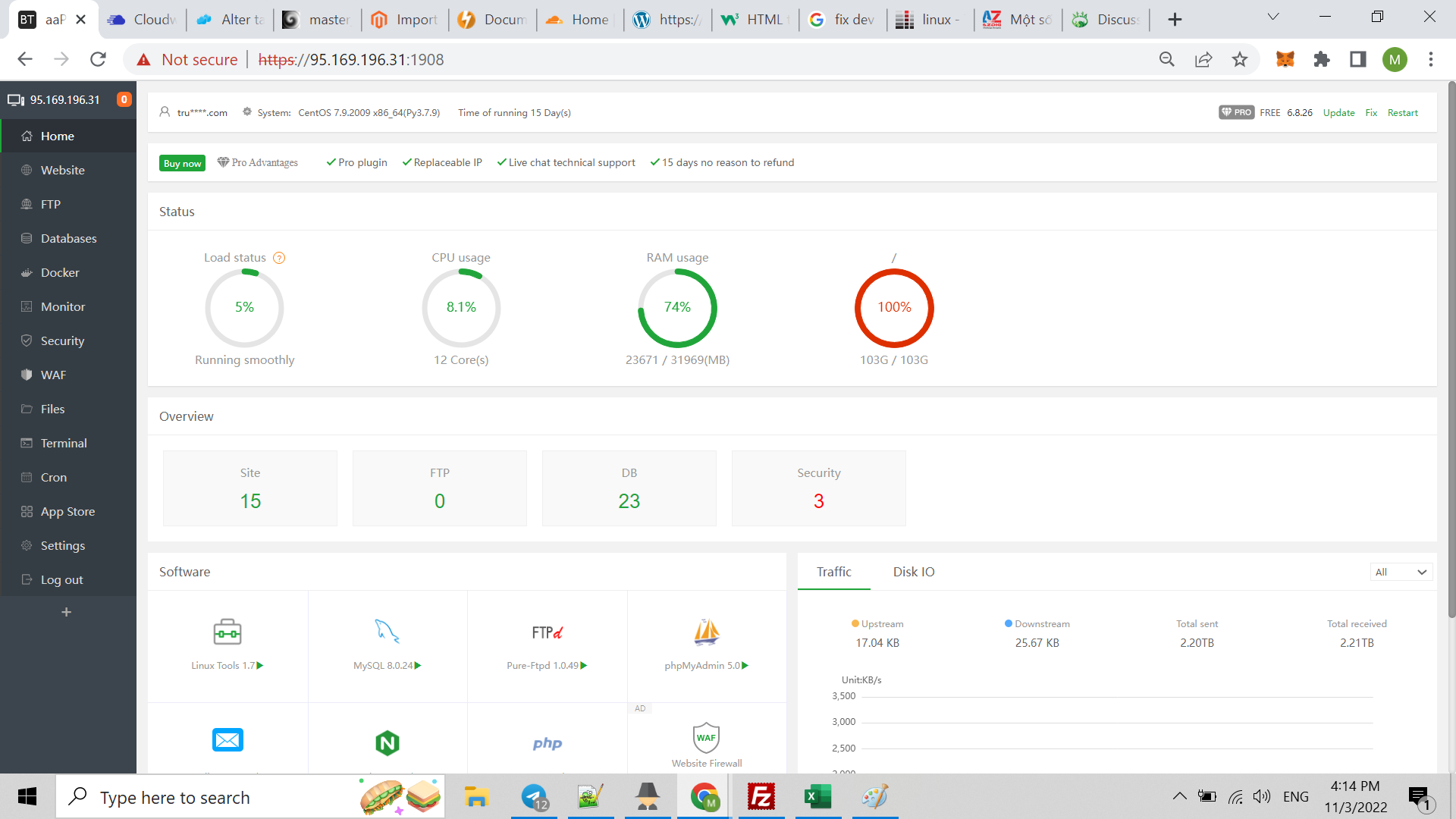
Task: Open the phpMyAdmin 5.0 sailboat icon
Action: coord(706,632)
